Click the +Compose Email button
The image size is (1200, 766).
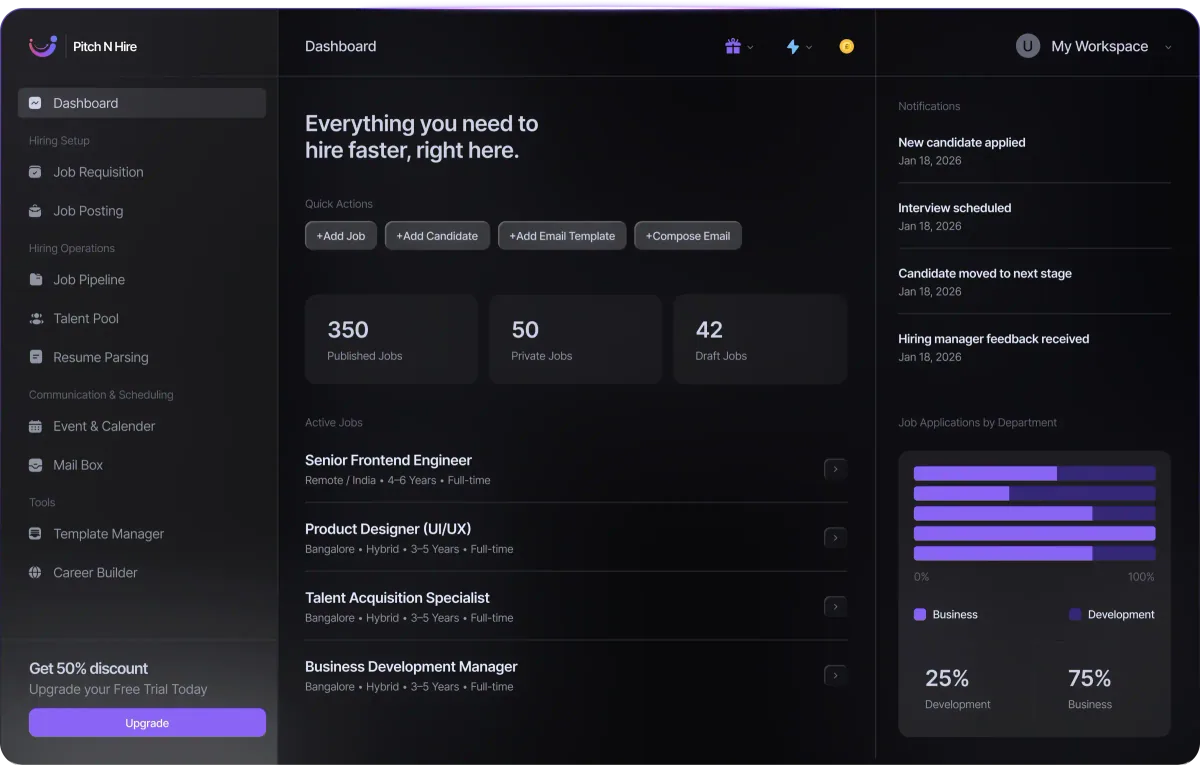click(x=688, y=236)
